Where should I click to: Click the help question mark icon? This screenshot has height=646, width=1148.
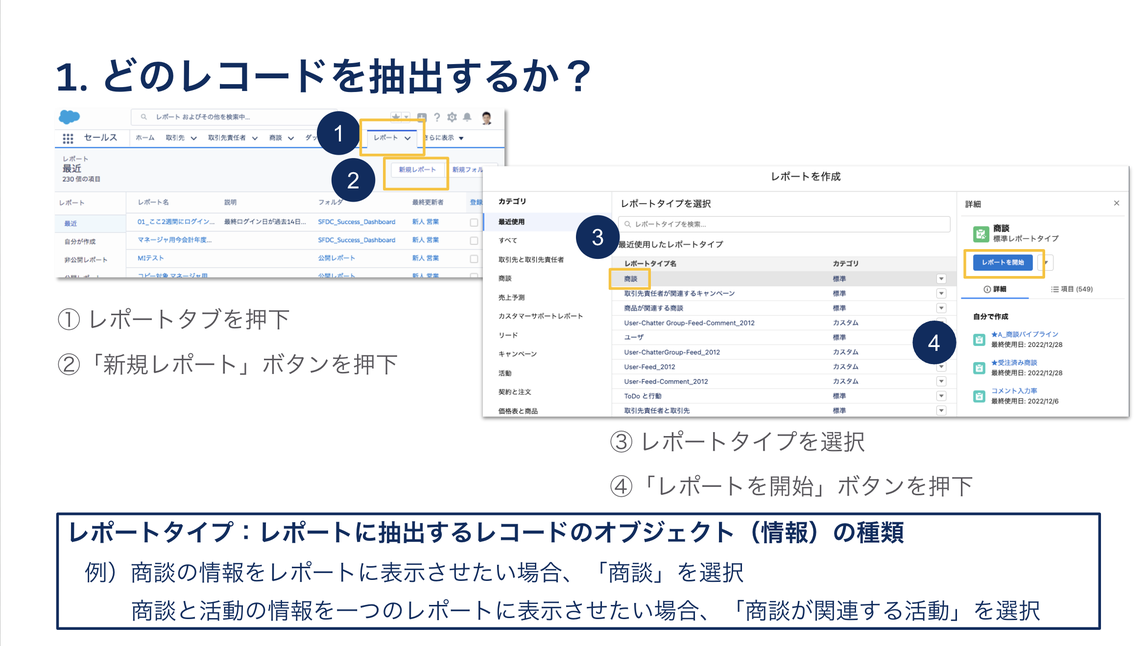pyautogui.click(x=437, y=117)
